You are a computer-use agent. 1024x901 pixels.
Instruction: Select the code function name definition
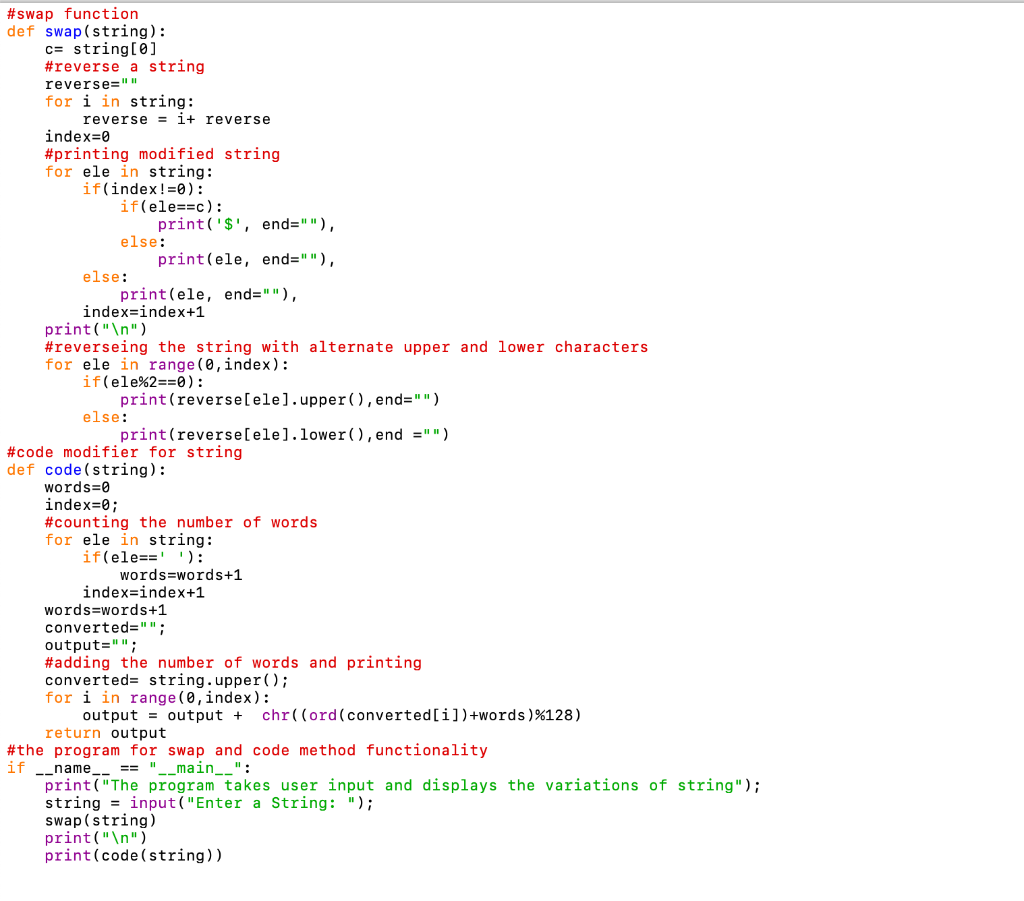point(62,469)
